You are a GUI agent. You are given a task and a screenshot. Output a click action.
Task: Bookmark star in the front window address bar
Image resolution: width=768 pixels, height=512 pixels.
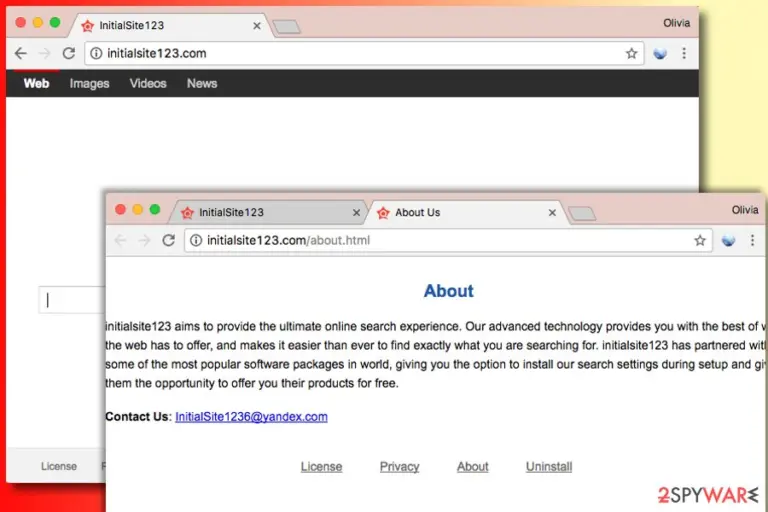(x=700, y=240)
